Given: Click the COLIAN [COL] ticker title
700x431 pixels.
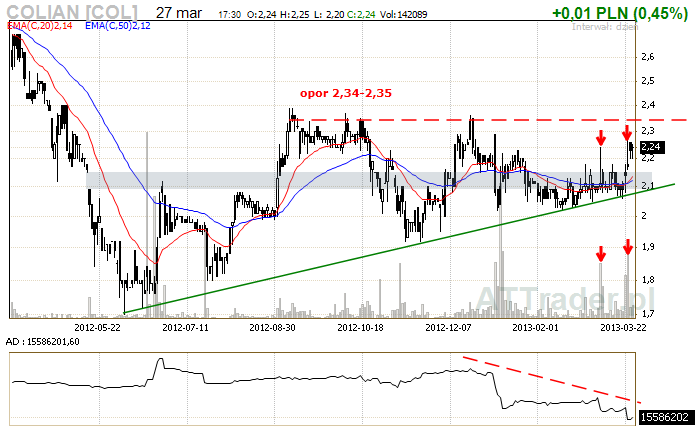Looking at the screenshot, I should click(x=72, y=13).
